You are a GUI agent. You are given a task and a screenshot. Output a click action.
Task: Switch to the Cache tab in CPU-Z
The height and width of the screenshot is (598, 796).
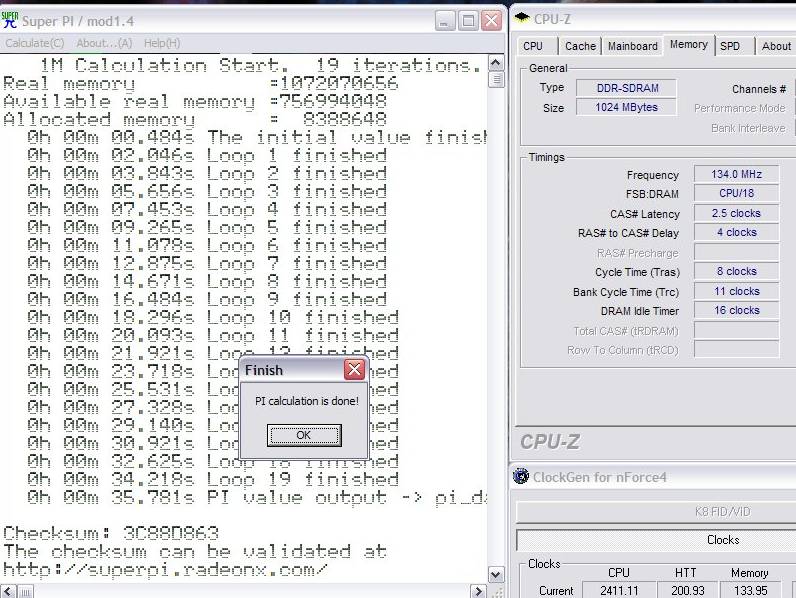580,46
